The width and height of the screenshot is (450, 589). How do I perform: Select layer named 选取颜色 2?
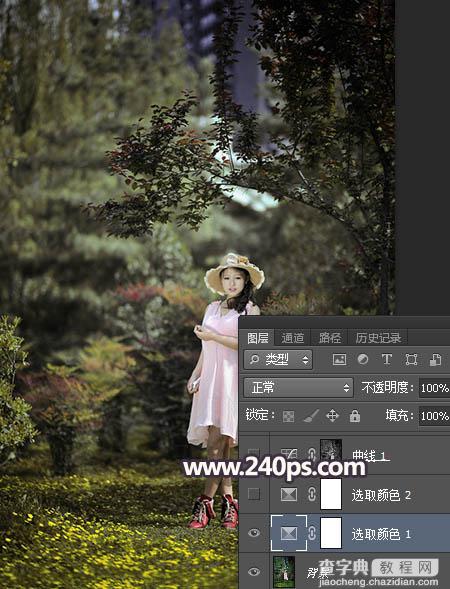click(x=381, y=495)
